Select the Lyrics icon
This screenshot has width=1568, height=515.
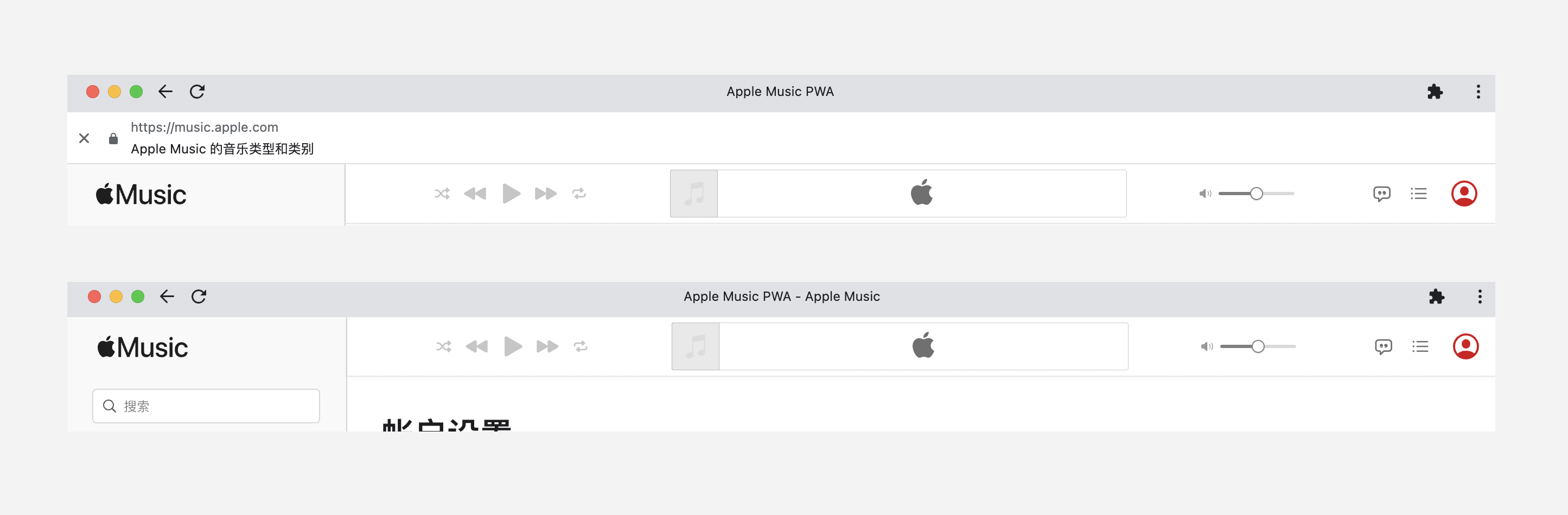[1382, 194]
